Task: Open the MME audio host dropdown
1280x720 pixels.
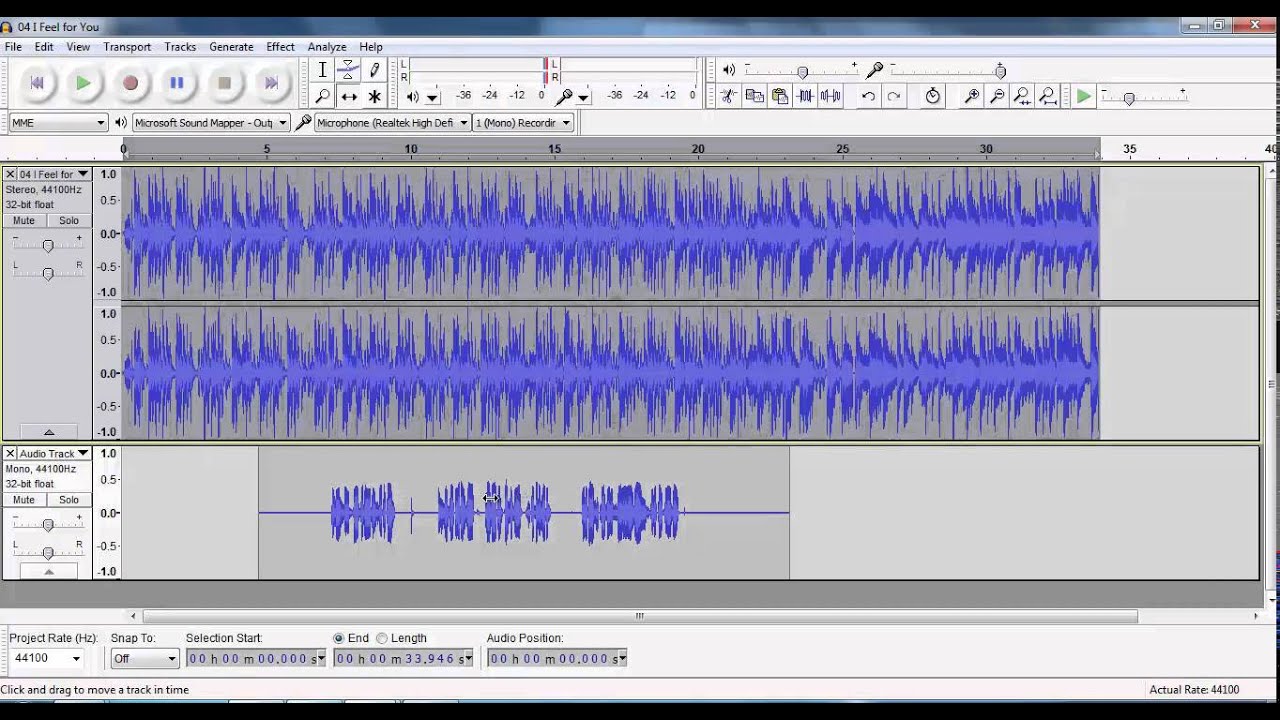Action: 58,123
